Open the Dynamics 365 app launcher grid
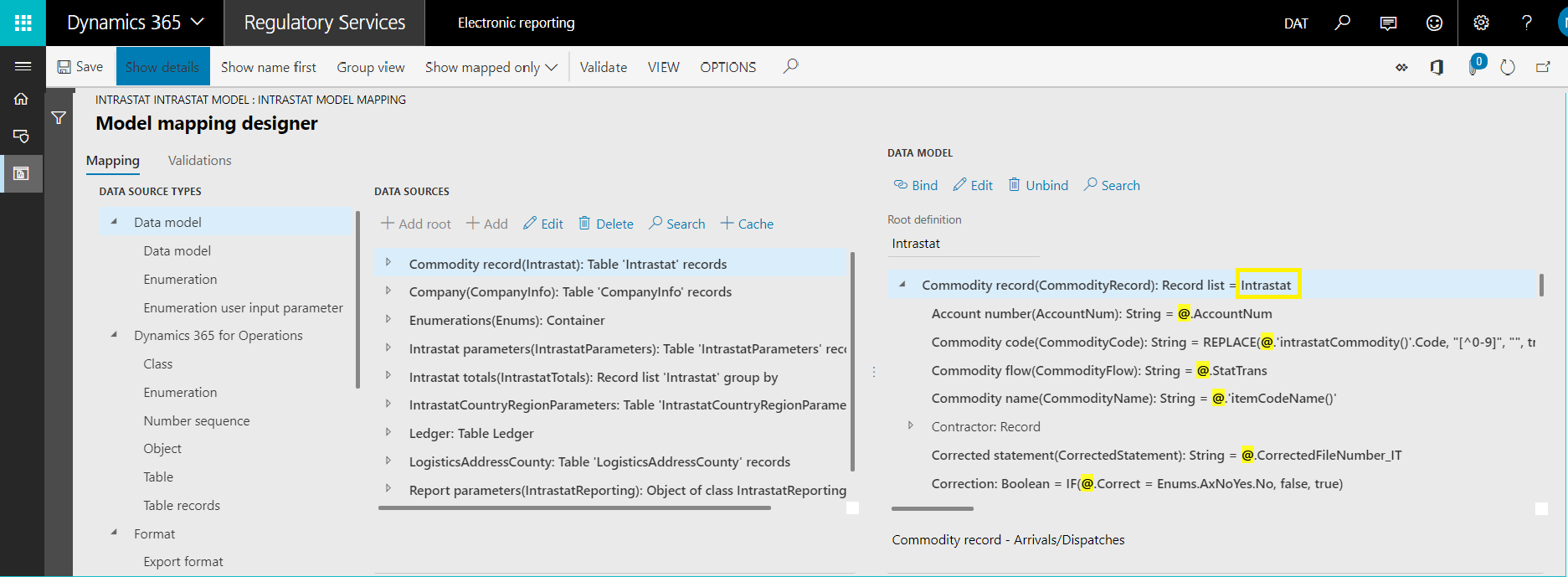 (23, 23)
